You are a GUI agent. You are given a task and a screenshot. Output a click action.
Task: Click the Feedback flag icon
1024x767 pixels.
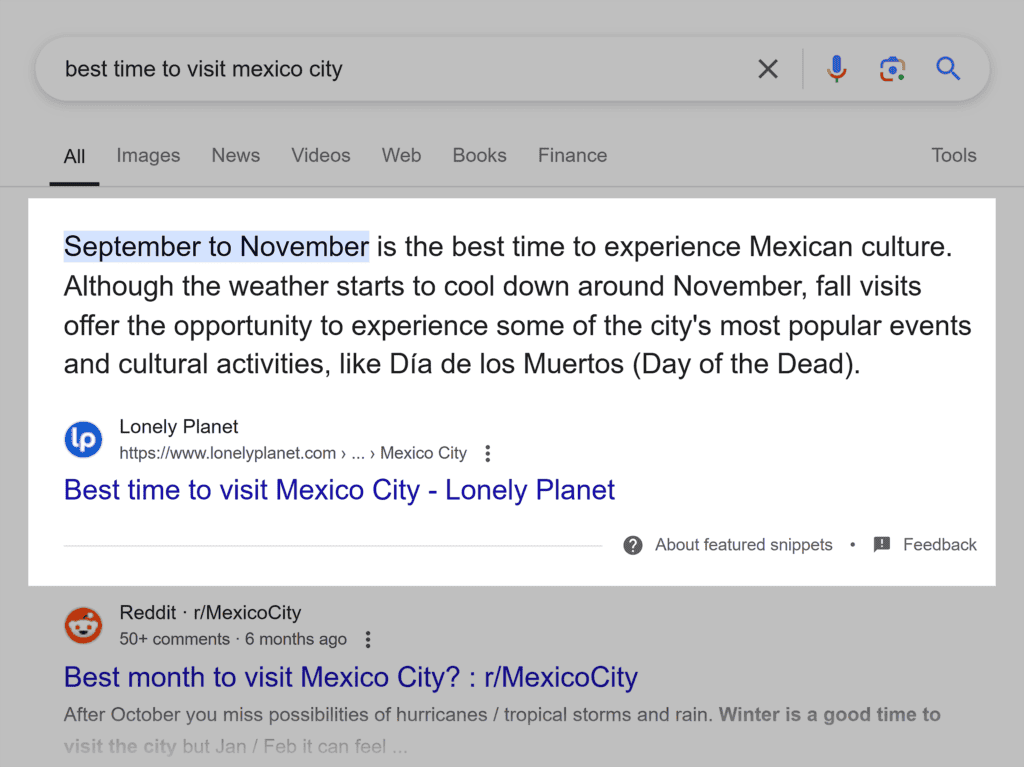(881, 544)
